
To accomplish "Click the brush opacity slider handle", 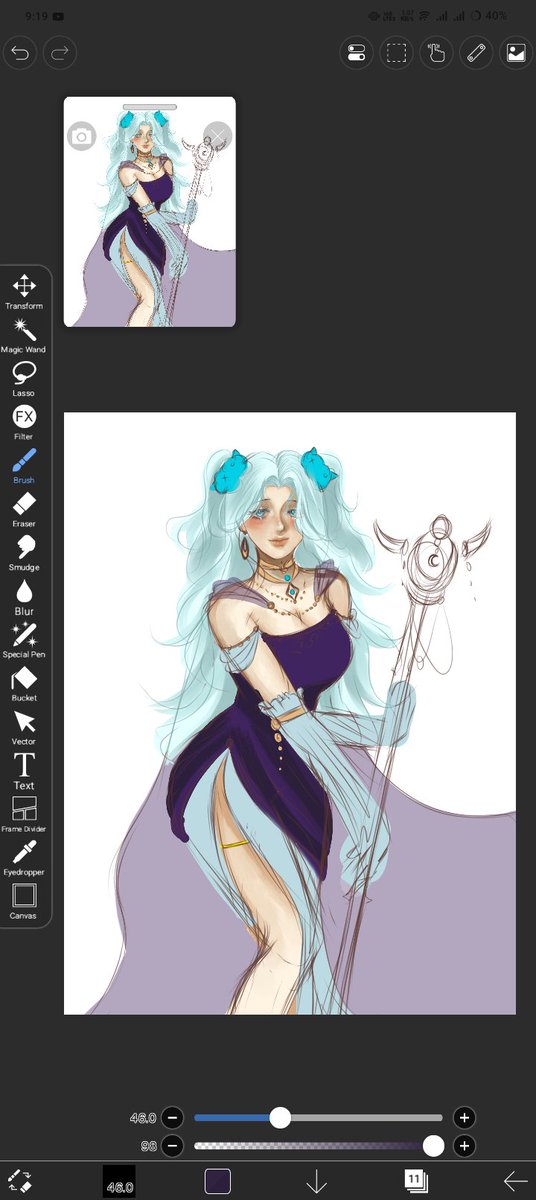I will (x=433, y=1145).
